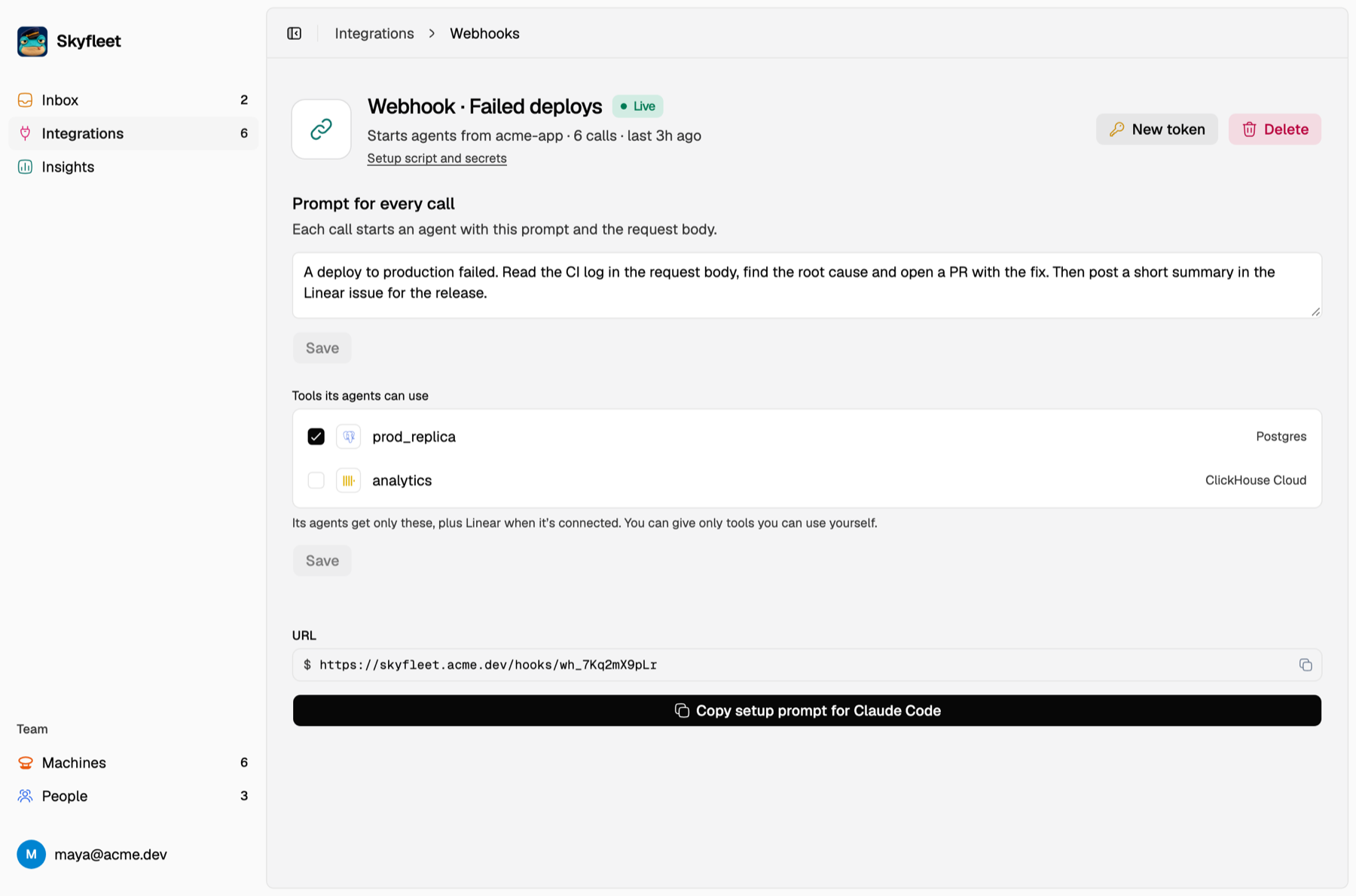Screen dimensions: 1356x896
Task: Click the Integrations count badge 6
Action: (244, 133)
